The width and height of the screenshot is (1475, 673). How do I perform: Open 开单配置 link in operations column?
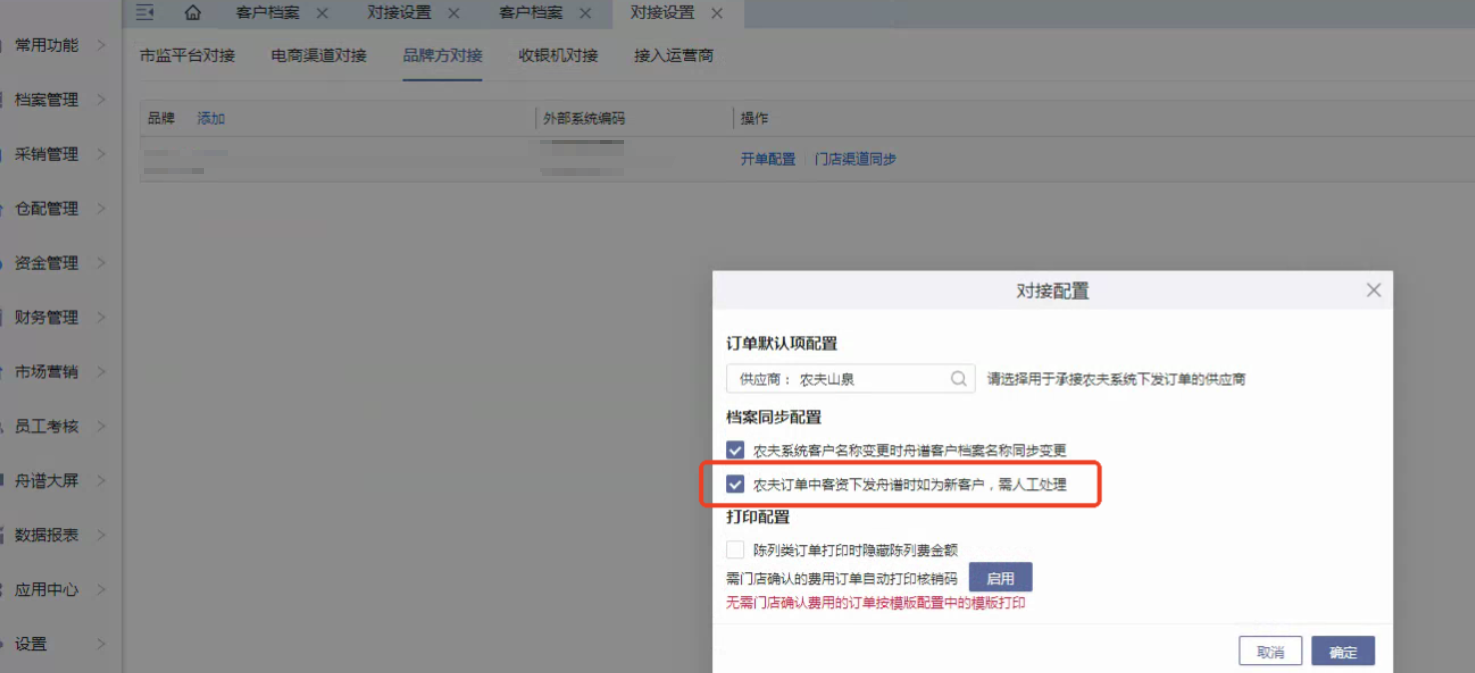pos(767,159)
